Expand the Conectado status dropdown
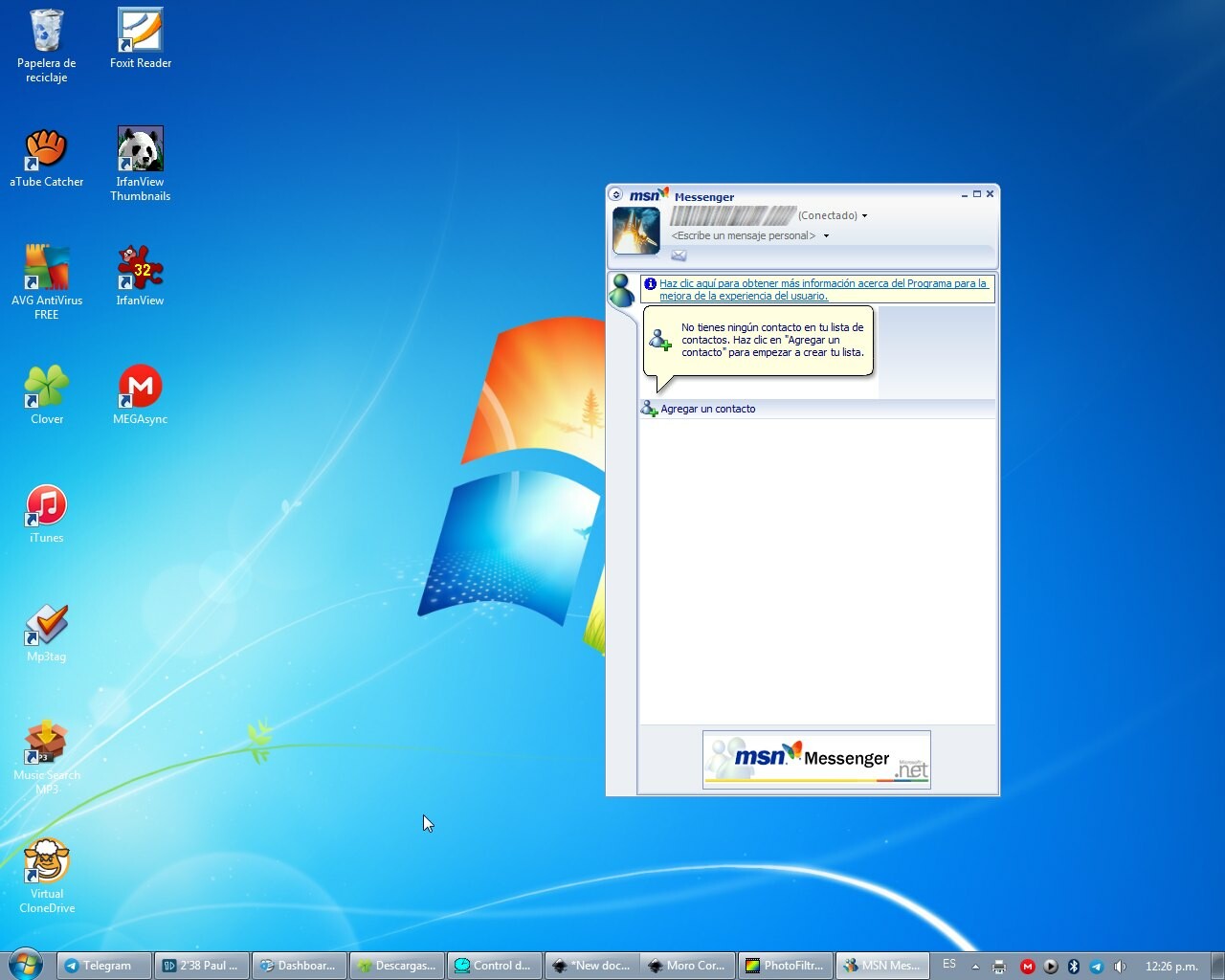The image size is (1225, 980). [x=864, y=216]
